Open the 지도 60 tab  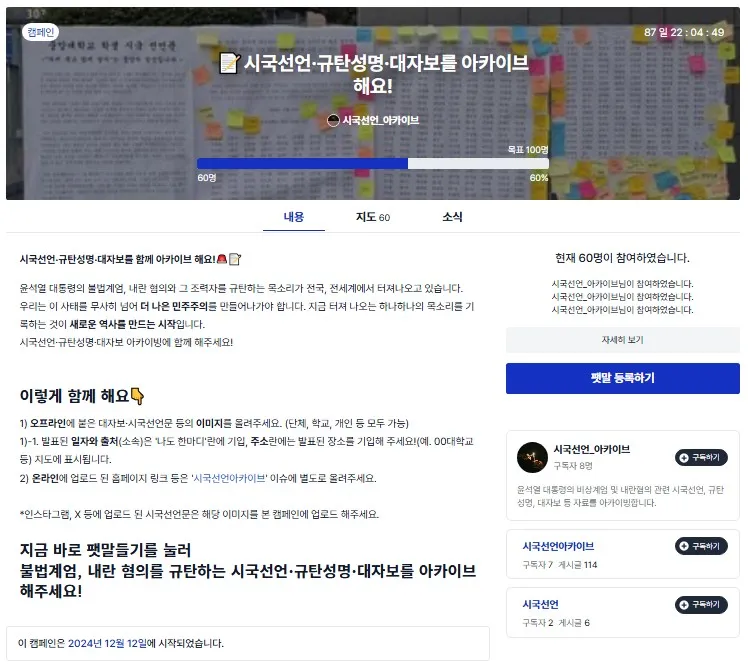(x=373, y=218)
